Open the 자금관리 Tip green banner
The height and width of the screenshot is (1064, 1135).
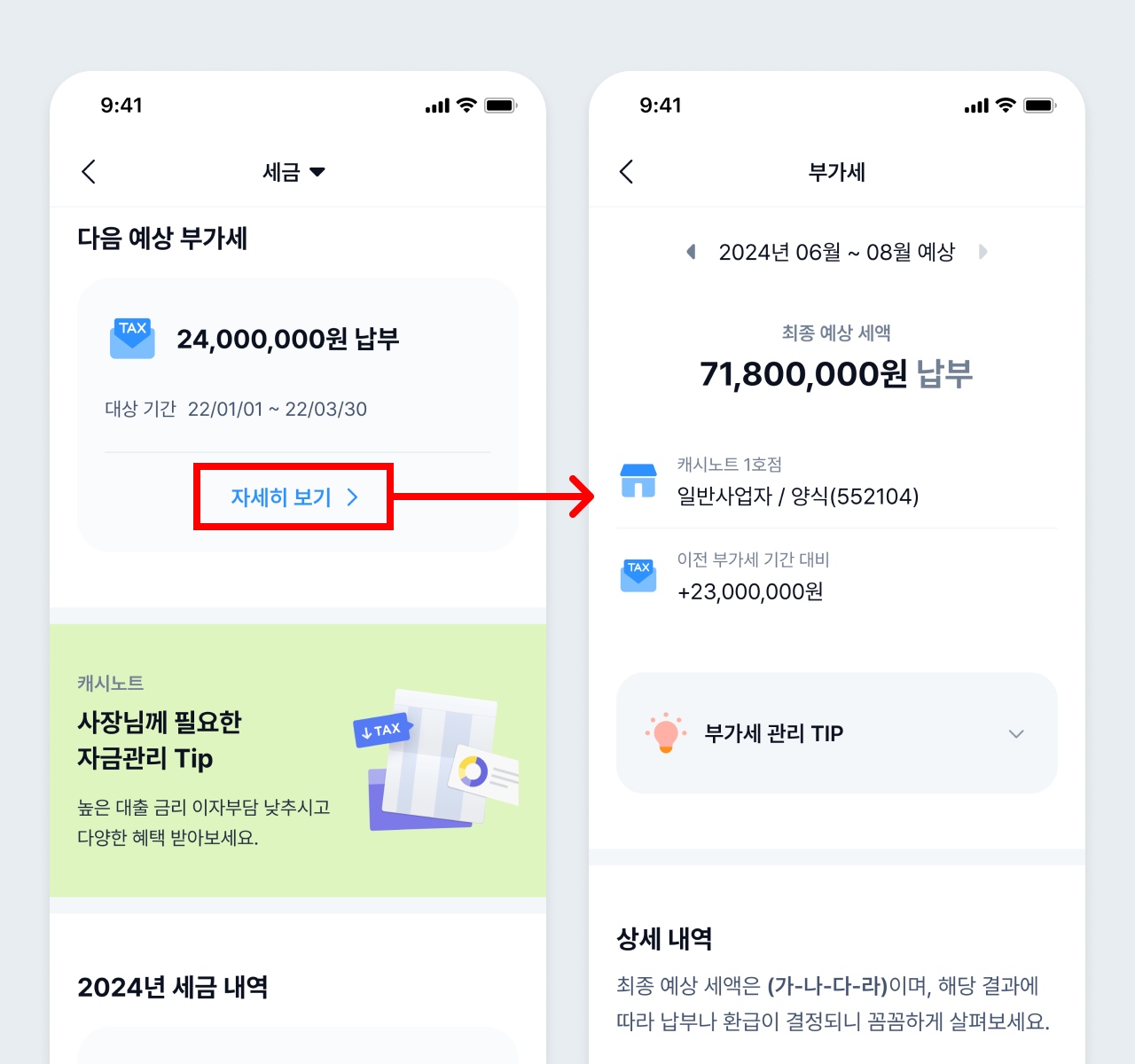(x=298, y=761)
